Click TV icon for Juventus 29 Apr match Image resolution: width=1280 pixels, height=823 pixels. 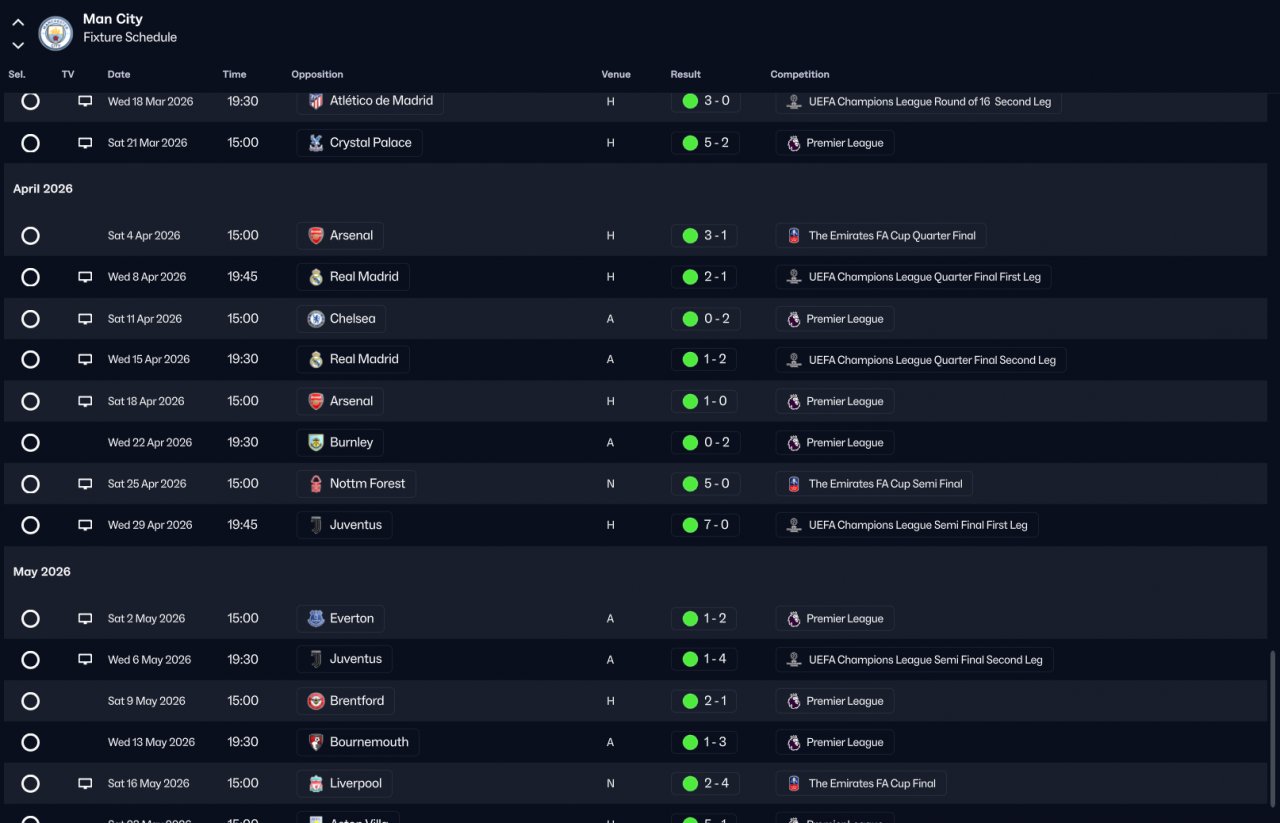pos(85,525)
